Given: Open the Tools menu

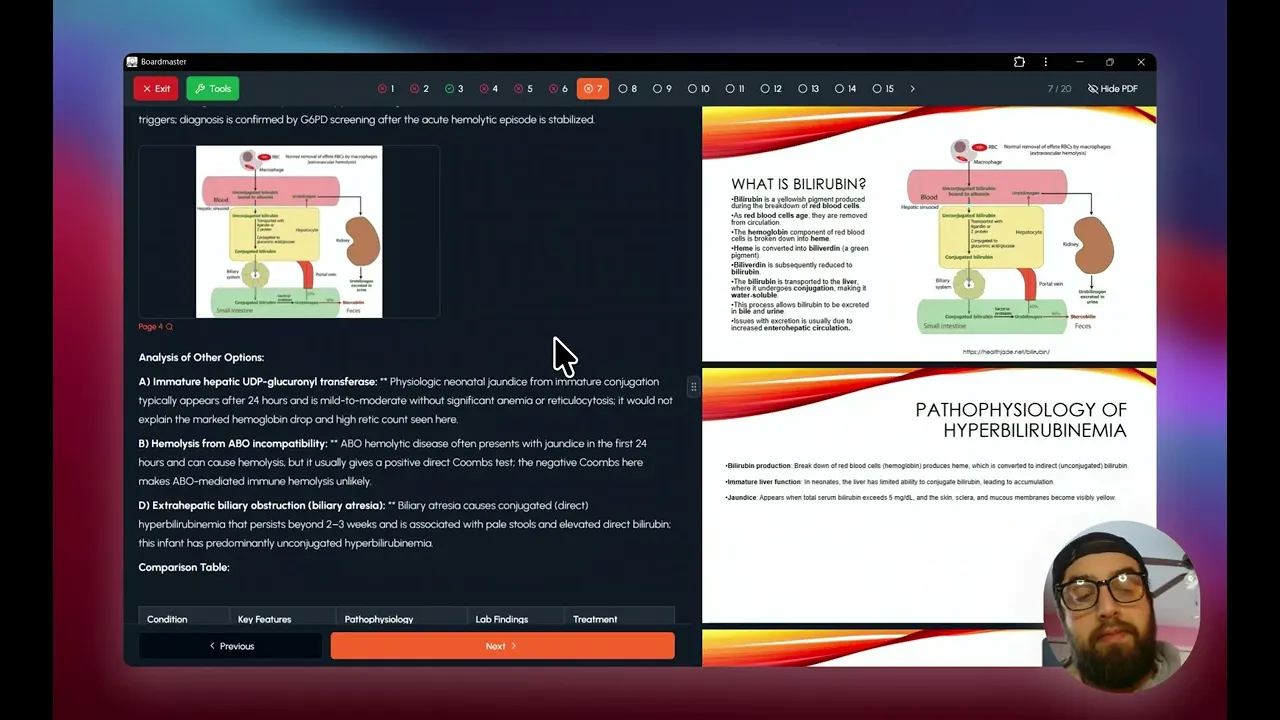Looking at the screenshot, I should coord(213,89).
